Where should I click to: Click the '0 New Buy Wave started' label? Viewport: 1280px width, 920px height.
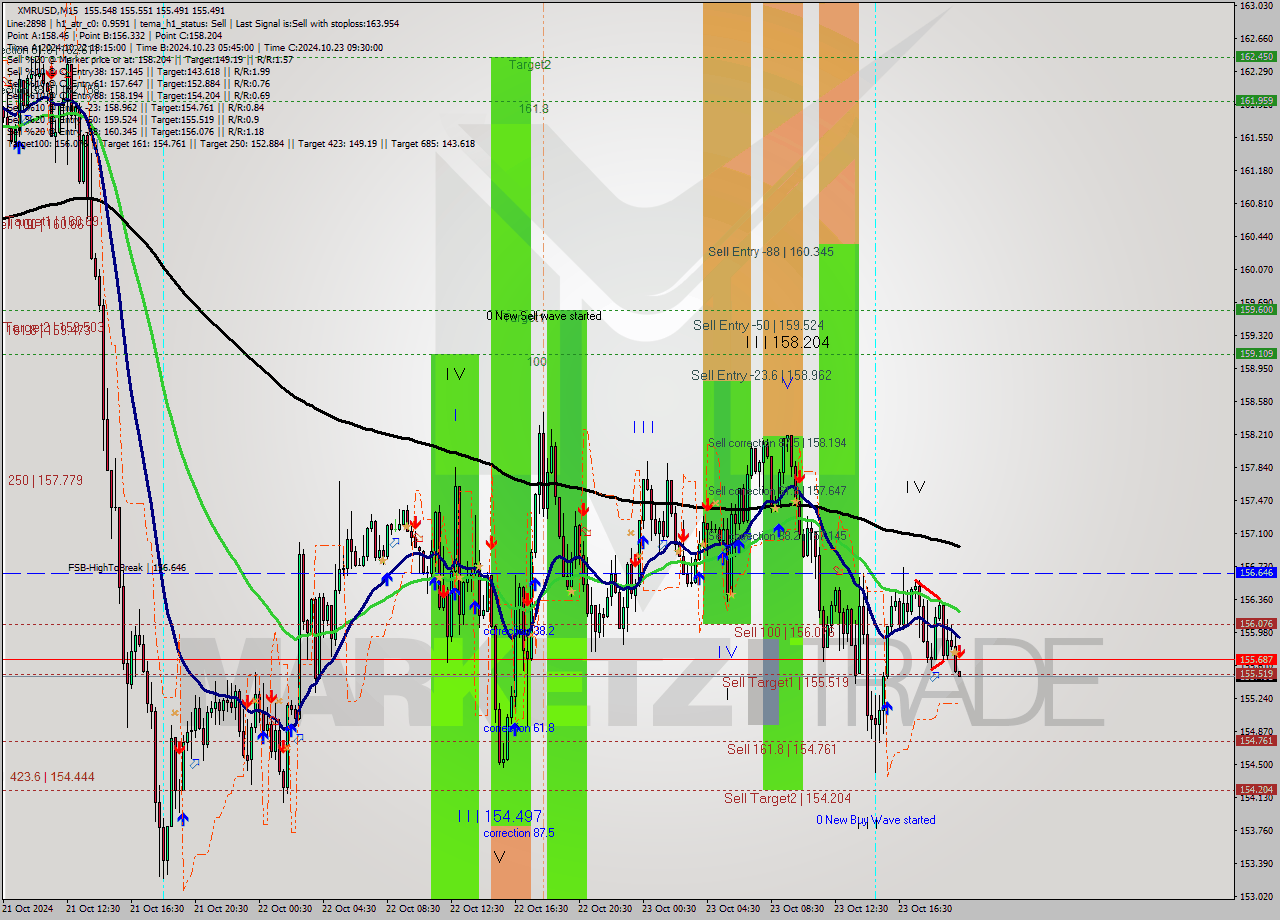click(876, 820)
